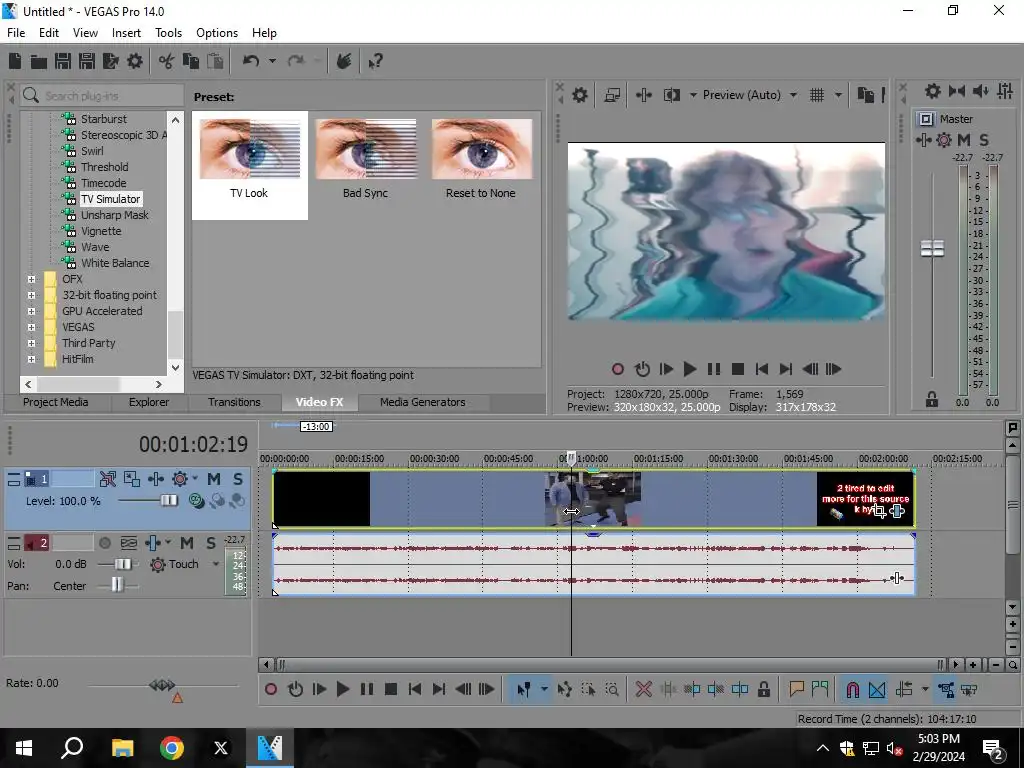Open Chrome from the Windows taskbar
The height and width of the screenshot is (768, 1024).
(x=172, y=748)
